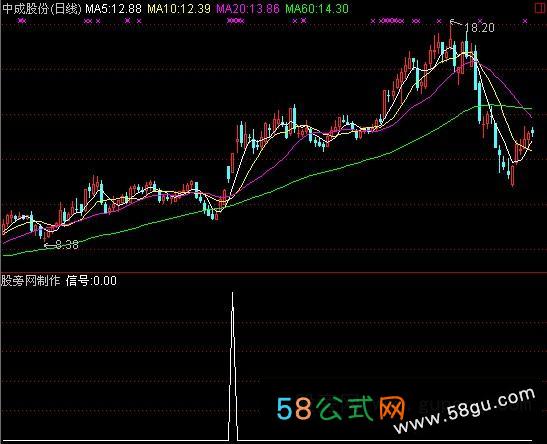The width and height of the screenshot is (547, 444).
Task: Click the 58公式网 watermark logo
Action: 340,409
